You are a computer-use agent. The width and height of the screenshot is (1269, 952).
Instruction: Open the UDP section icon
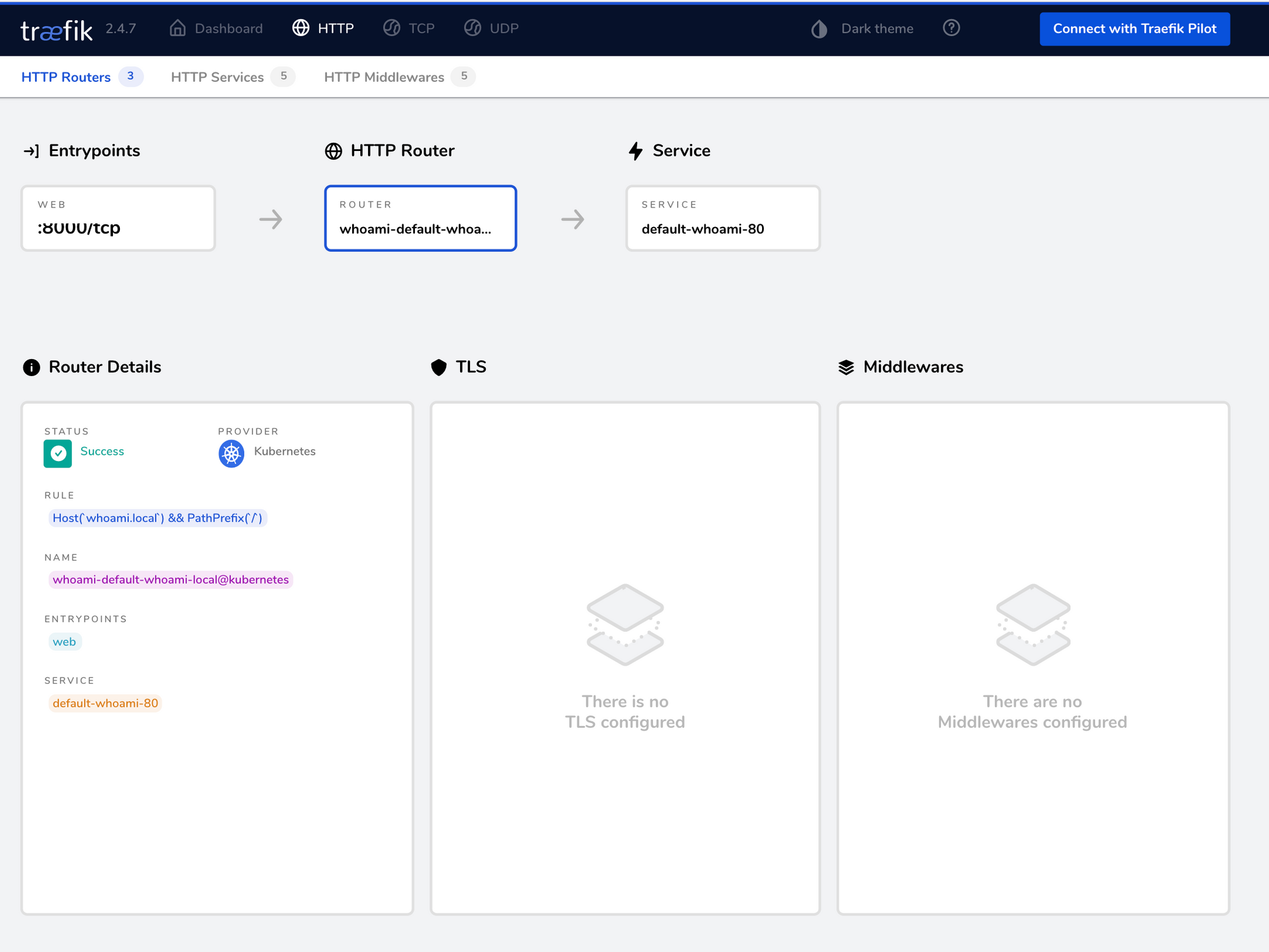[x=472, y=28]
